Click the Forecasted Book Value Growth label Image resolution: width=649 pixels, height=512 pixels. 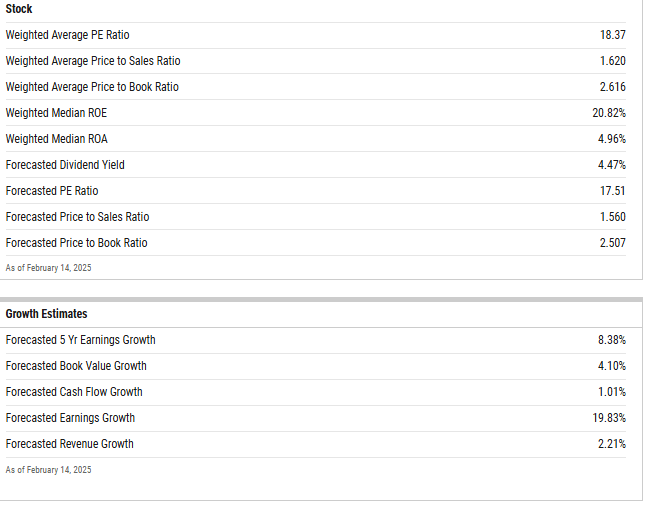click(76, 366)
